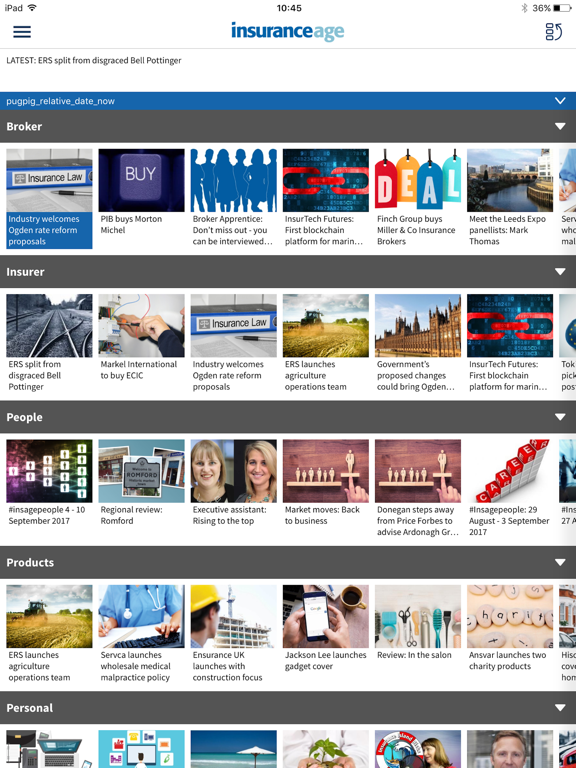Open Ansvar launches two charity products

click(510, 635)
